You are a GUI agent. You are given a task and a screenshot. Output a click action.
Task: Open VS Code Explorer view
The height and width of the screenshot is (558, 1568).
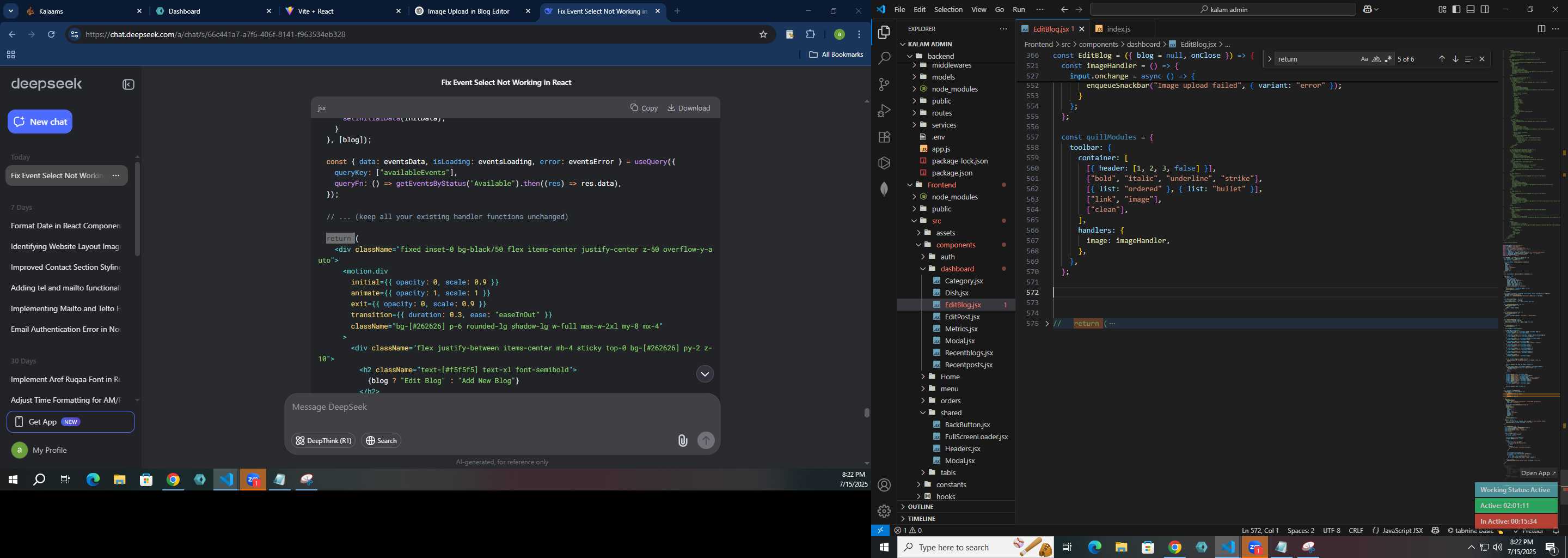click(884, 32)
